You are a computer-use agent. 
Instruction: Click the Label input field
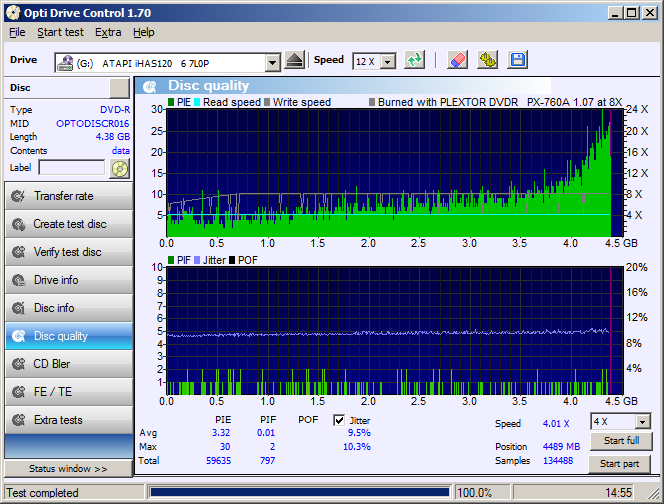click(72, 167)
